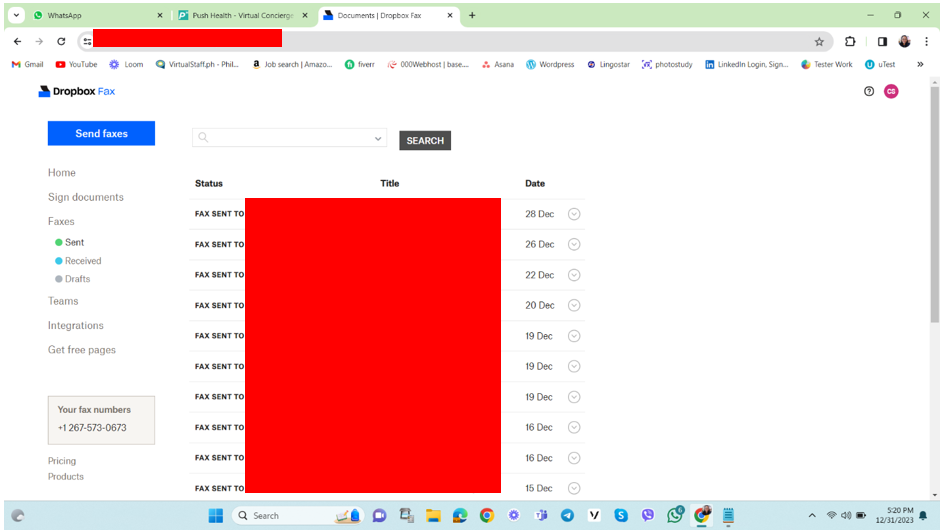The width and height of the screenshot is (945, 532).
Task: Open the account avatar menu
Action: [891, 92]
